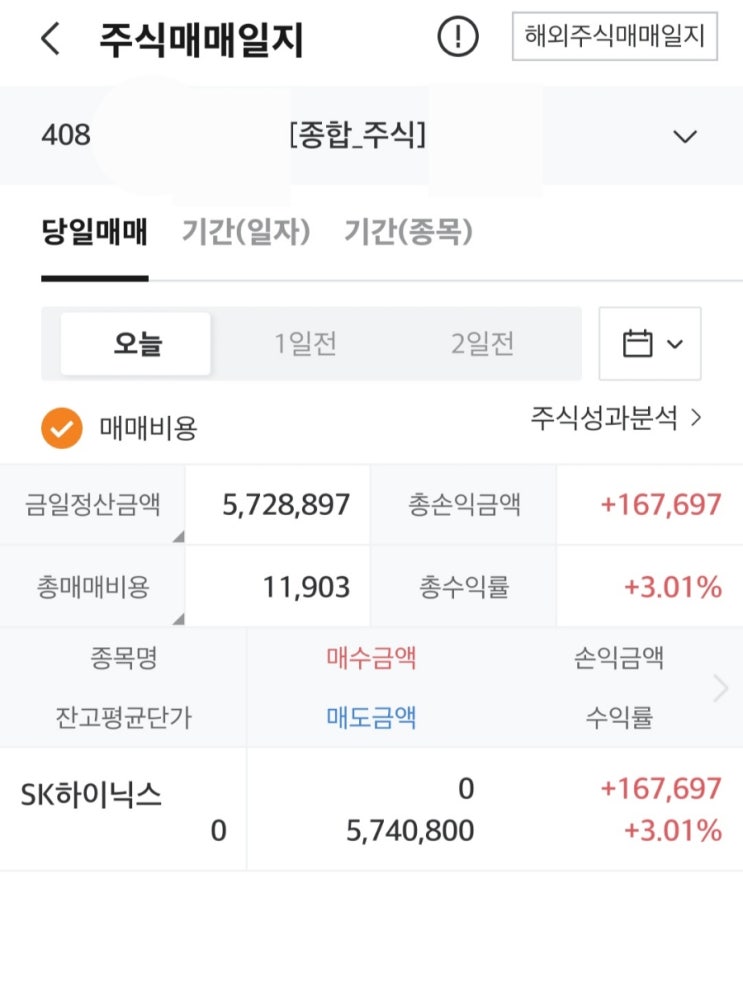Open the calendar date picker icon
This screenshot has width=743, height=1002.
(x=638, y=343)
